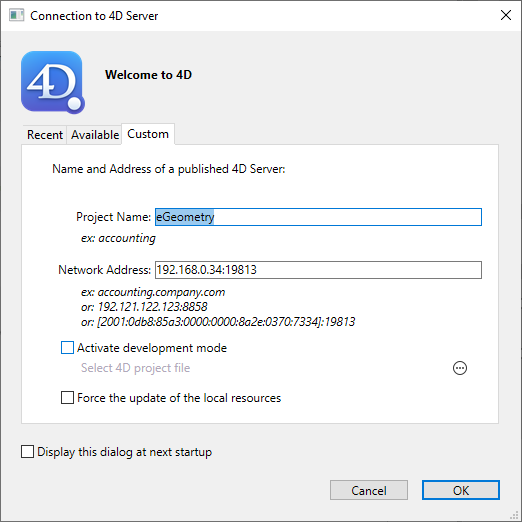Screen dimensions: 522x522
Task: Toggle Display this dialog at next startup
Action: pyautogui.click(x=27, y=452)
